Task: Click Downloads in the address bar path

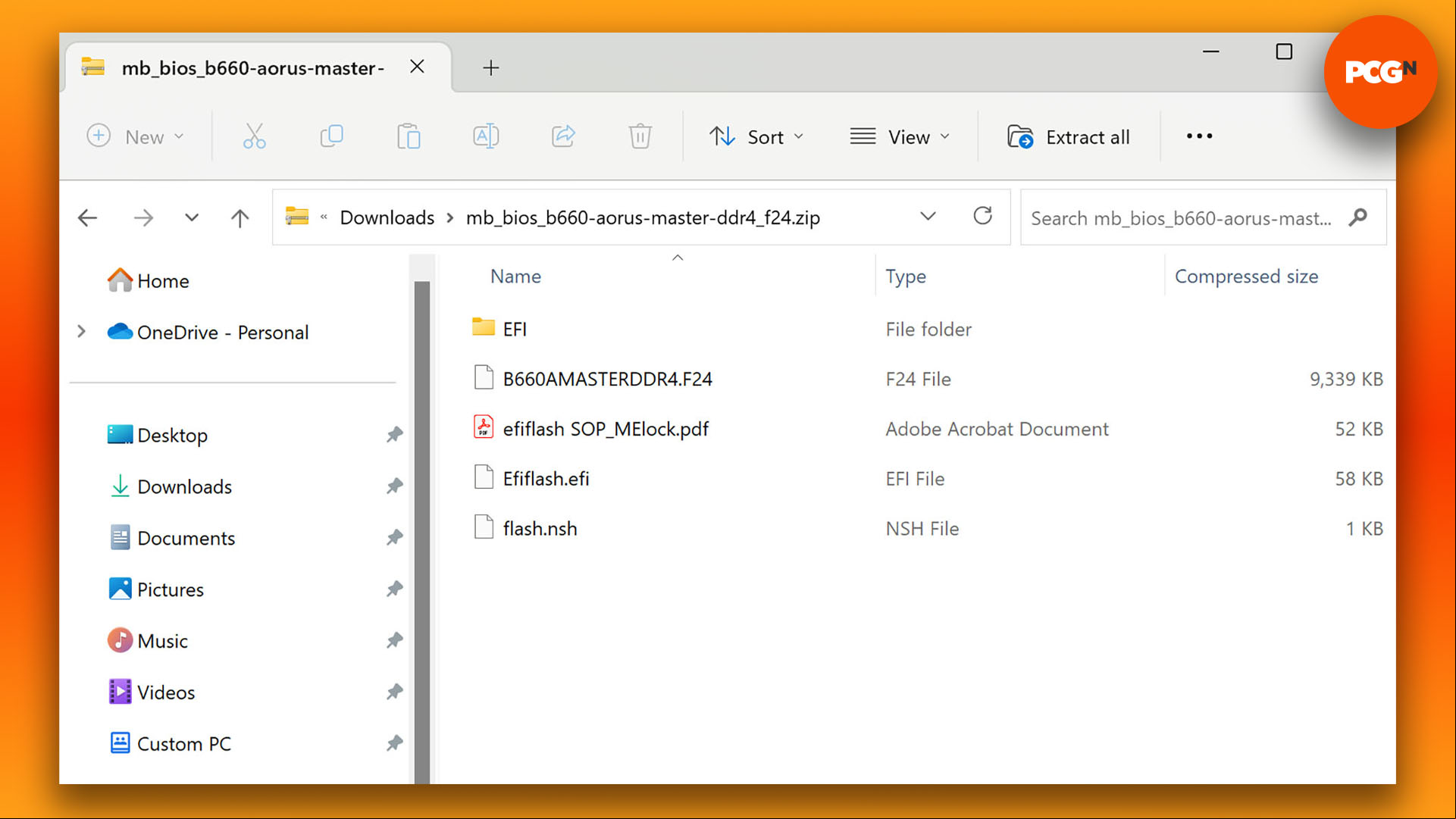Action: pyautogui.click(x=387, y=217)
